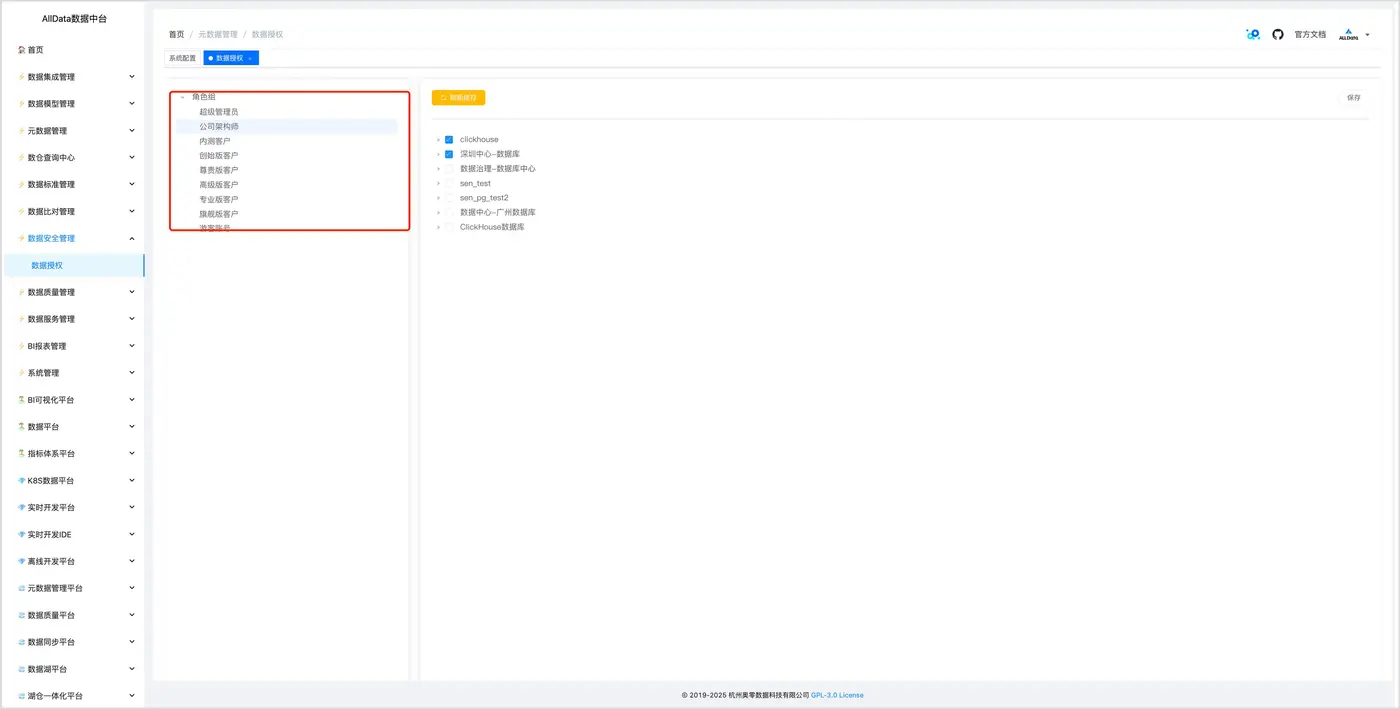Click the icon next to 数据同步平台

(x=21, y=643)
